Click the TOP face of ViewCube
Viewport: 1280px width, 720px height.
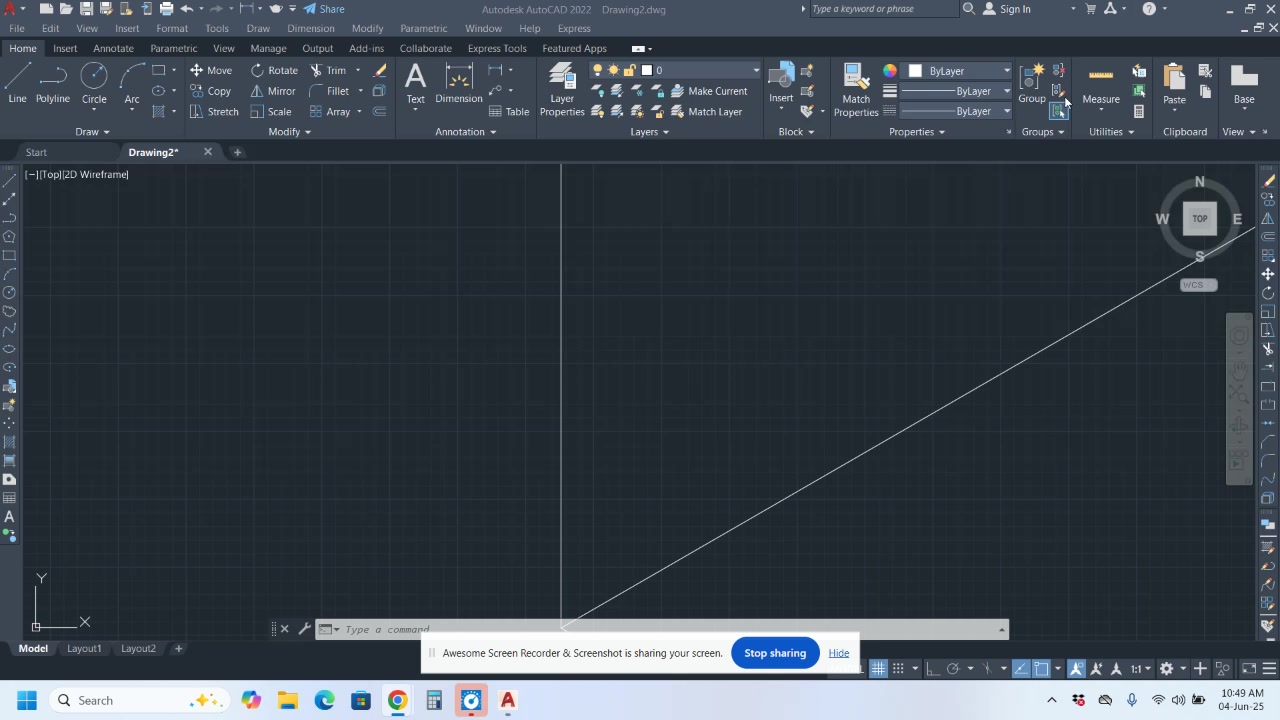(x=1200, y=219)
